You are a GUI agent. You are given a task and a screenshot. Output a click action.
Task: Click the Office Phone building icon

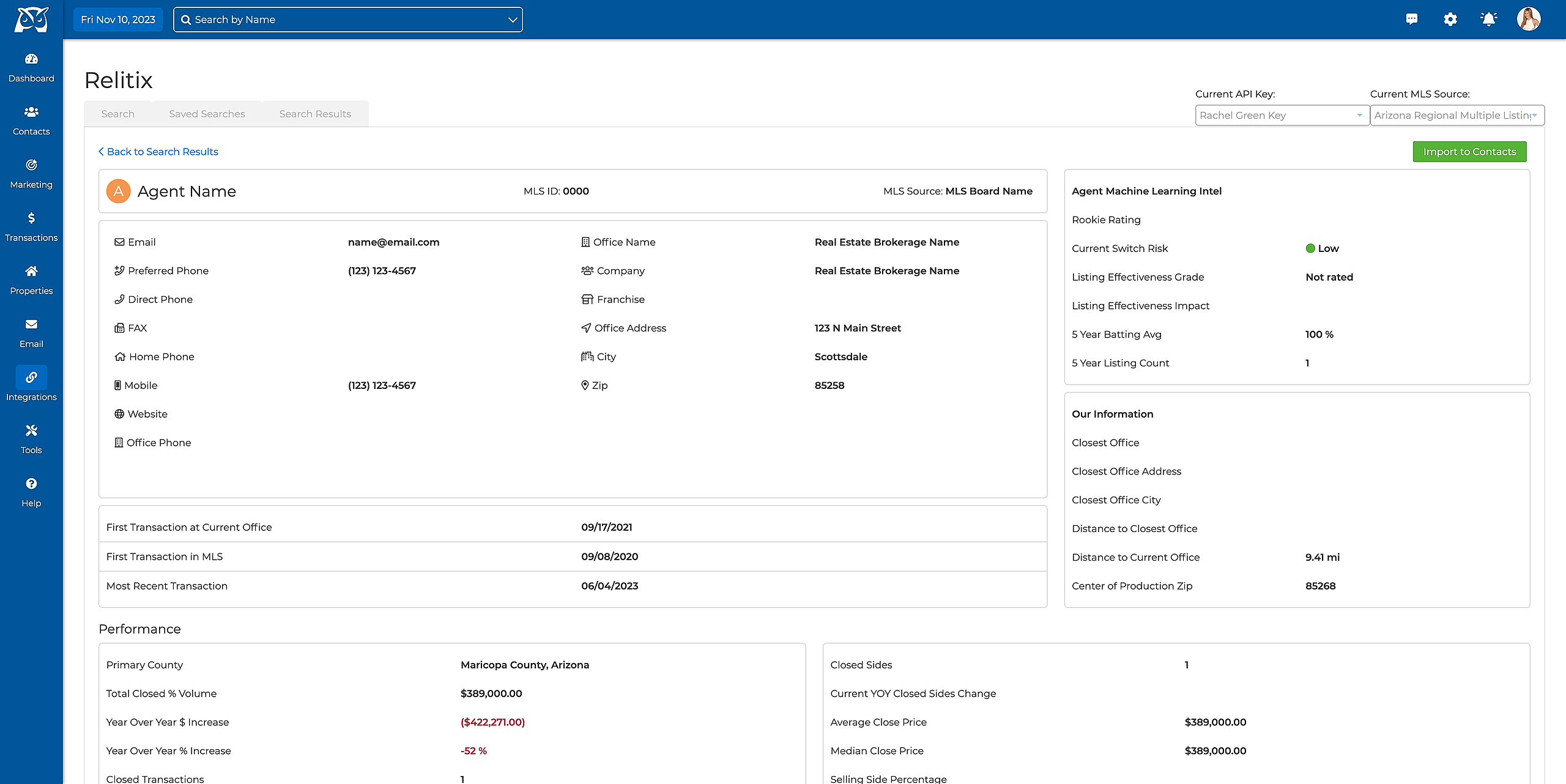(119, 443)
